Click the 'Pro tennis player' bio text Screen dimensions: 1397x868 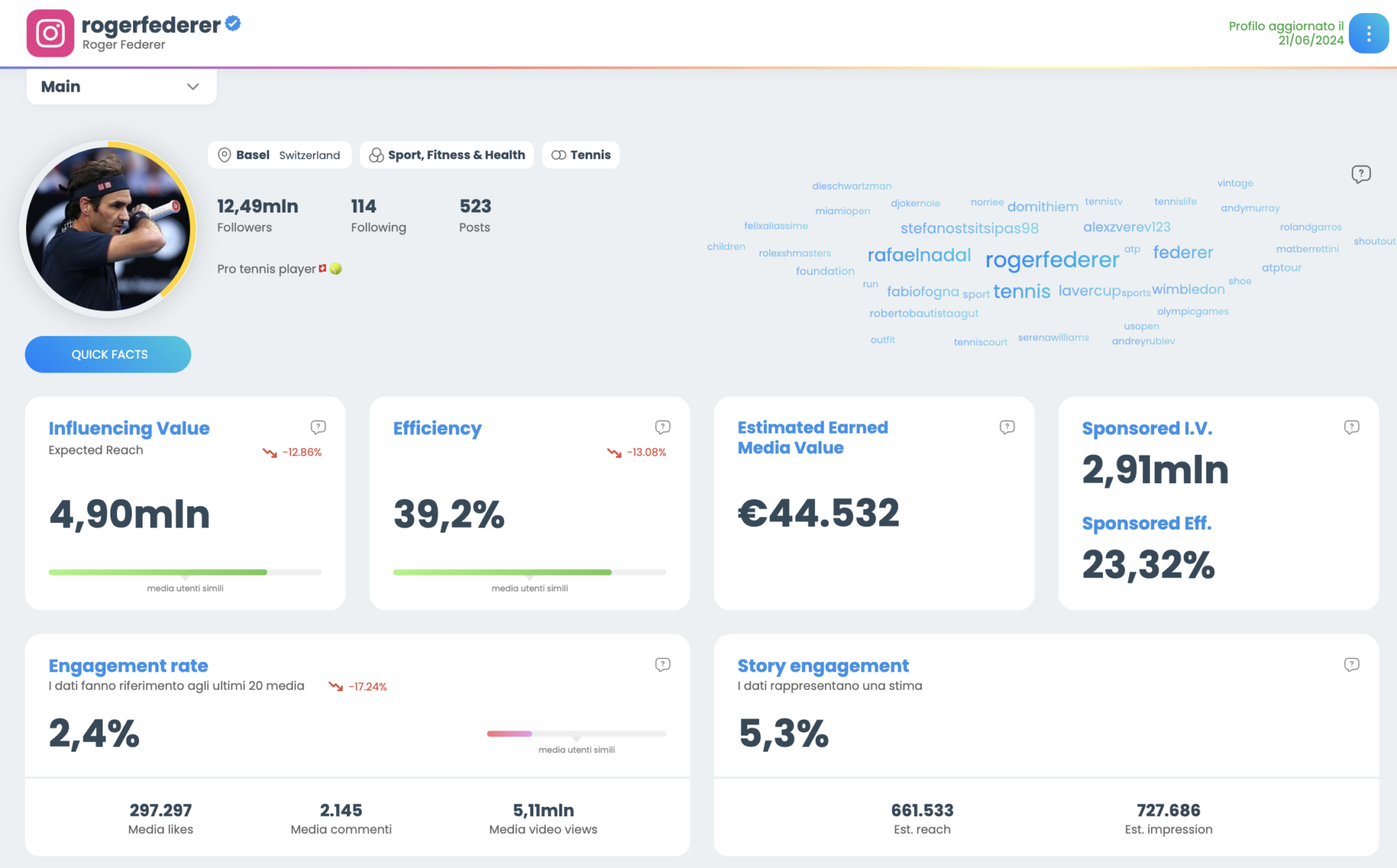click(x=279, y=268)
